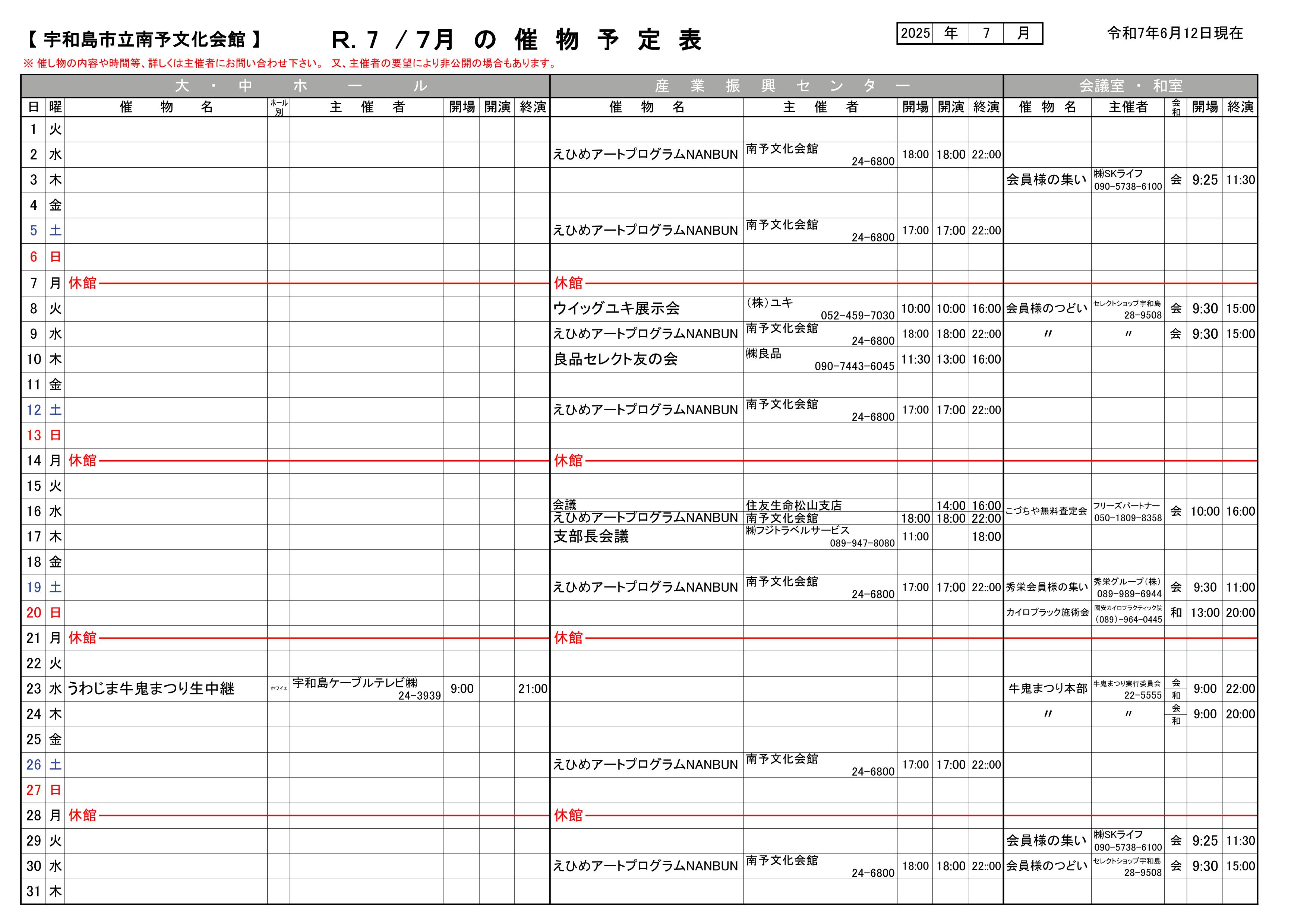The width and height of the screenshot is (1307, 924).
Task: Click the 休館 label on day 7 in hall column
Action: tap(83, 283)
